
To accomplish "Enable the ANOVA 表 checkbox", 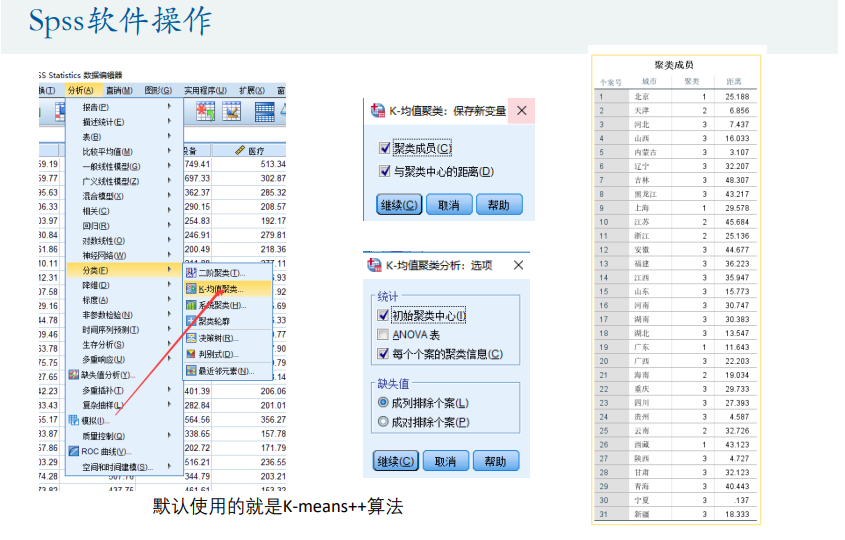I will [x=384, y=335].
